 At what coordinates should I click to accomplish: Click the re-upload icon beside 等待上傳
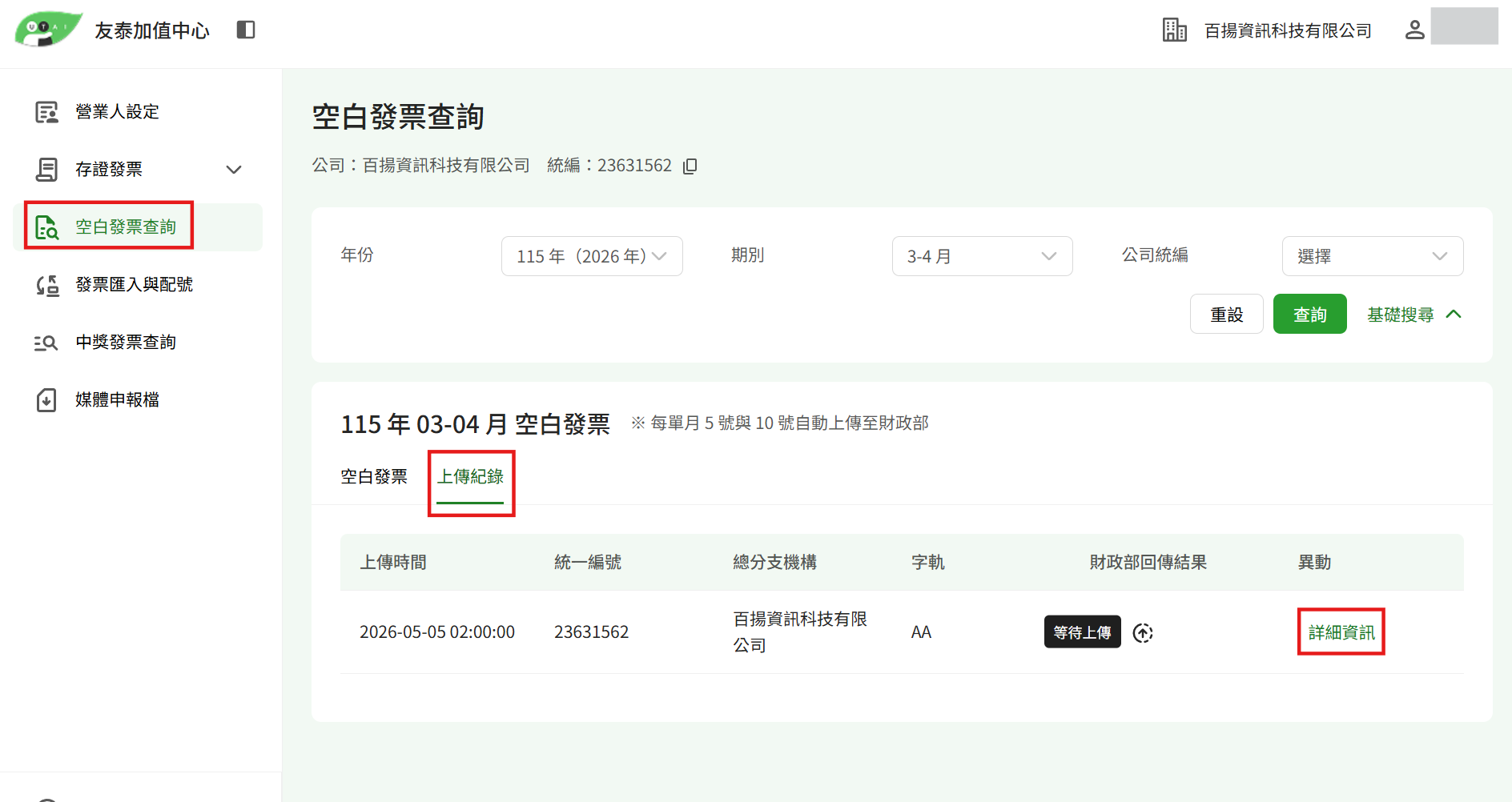pos(1143,633)
